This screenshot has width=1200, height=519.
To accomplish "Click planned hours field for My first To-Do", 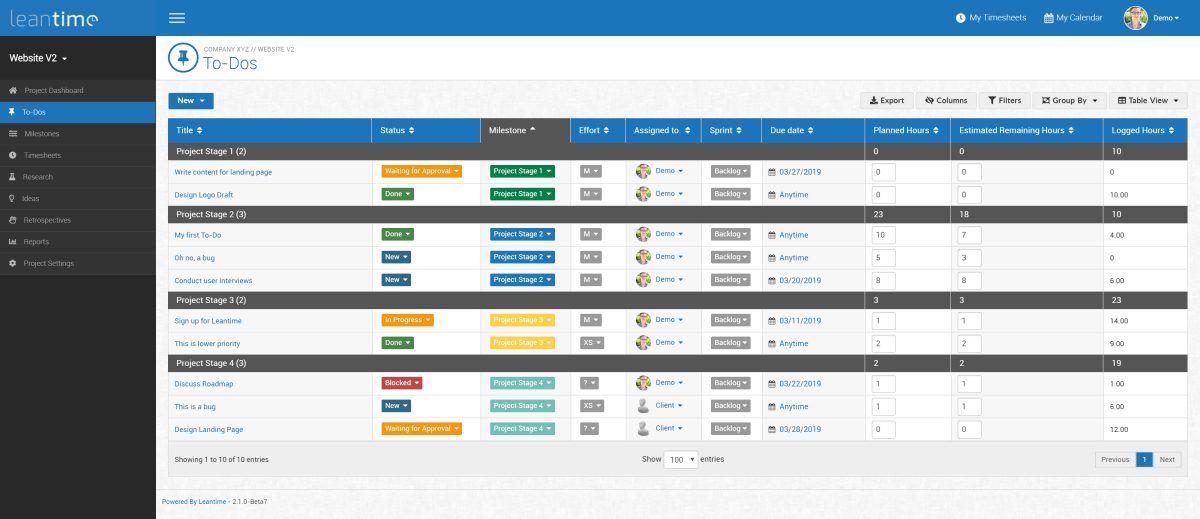I will click(x=883, y=235).
